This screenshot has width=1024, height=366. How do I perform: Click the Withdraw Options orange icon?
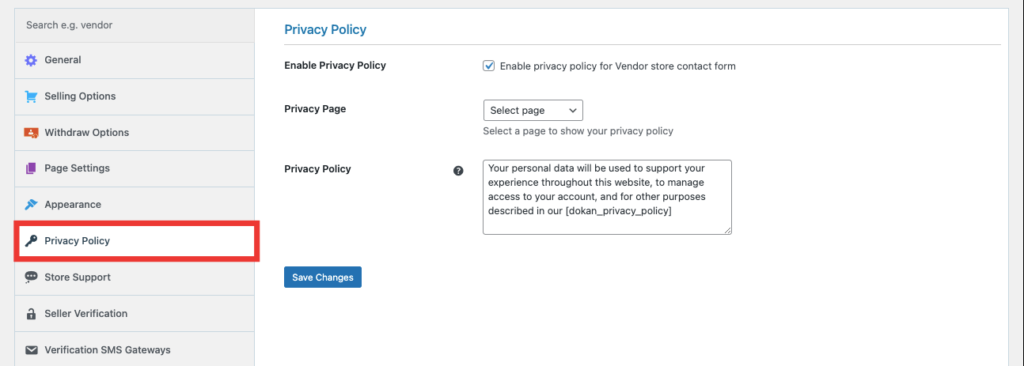(31, 133)
